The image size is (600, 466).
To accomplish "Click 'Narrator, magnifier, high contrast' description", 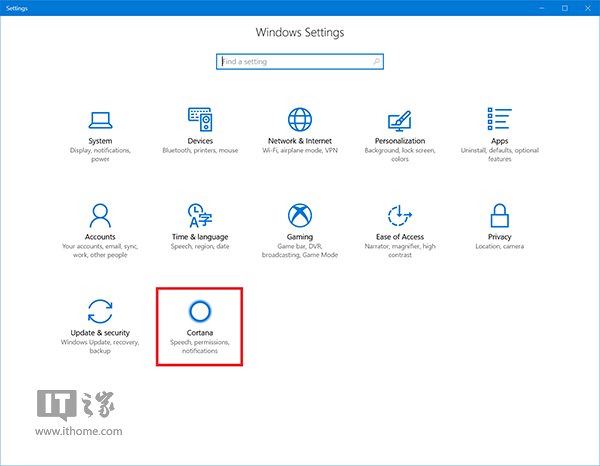I will click(400, 251).
